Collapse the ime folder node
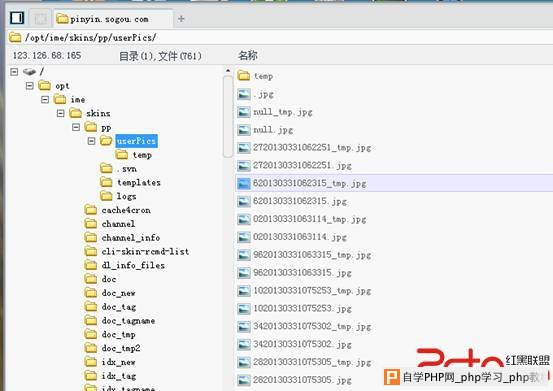Image resolution: width=553 pixels, height=391 pixels. (x=45, y=99)
